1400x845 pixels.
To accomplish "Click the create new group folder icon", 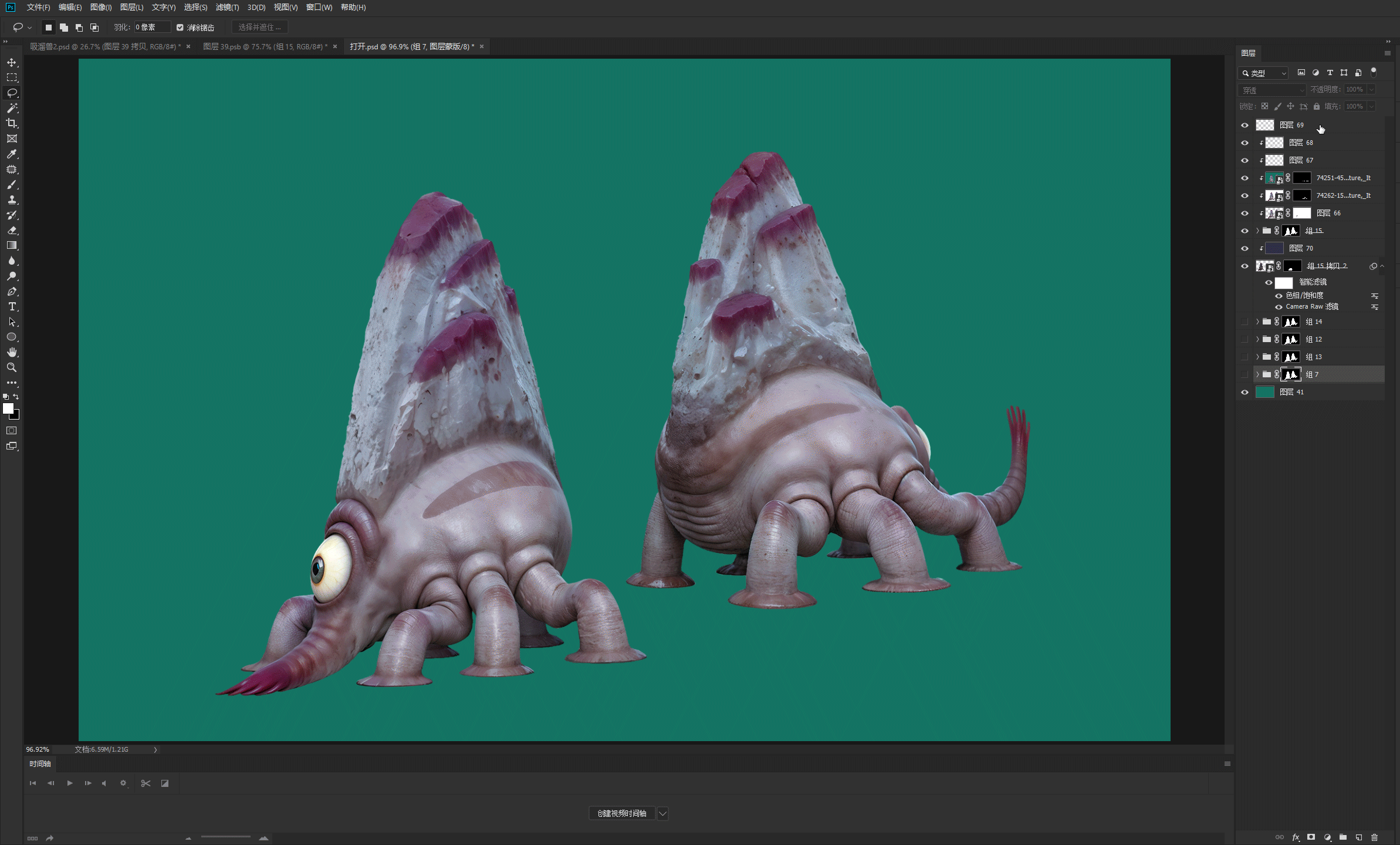I will pos(1343,837).
